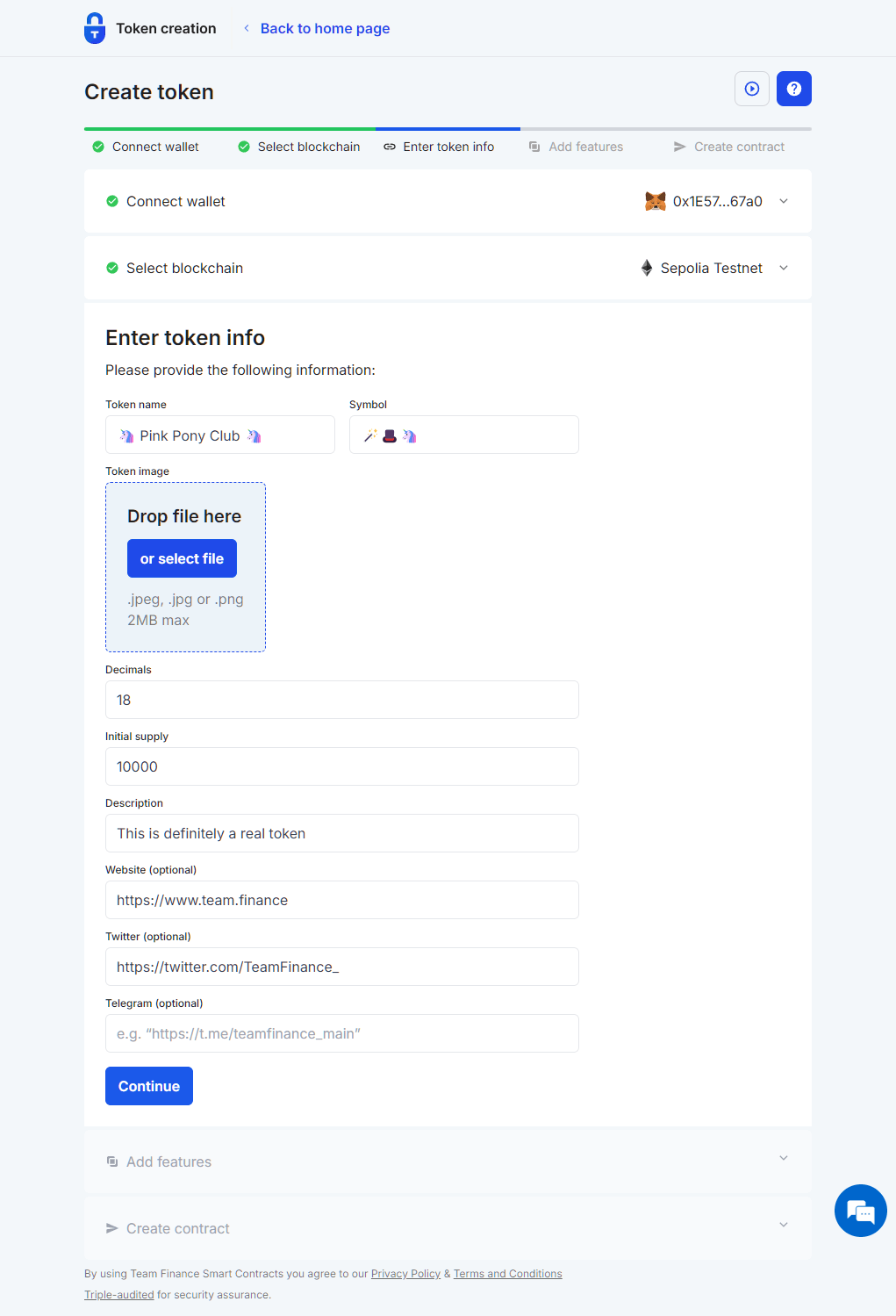The height and width of the screenshot is (1316, 896).
Task: Open the tutorial video play icon
Action: click(x=751, y=89)
